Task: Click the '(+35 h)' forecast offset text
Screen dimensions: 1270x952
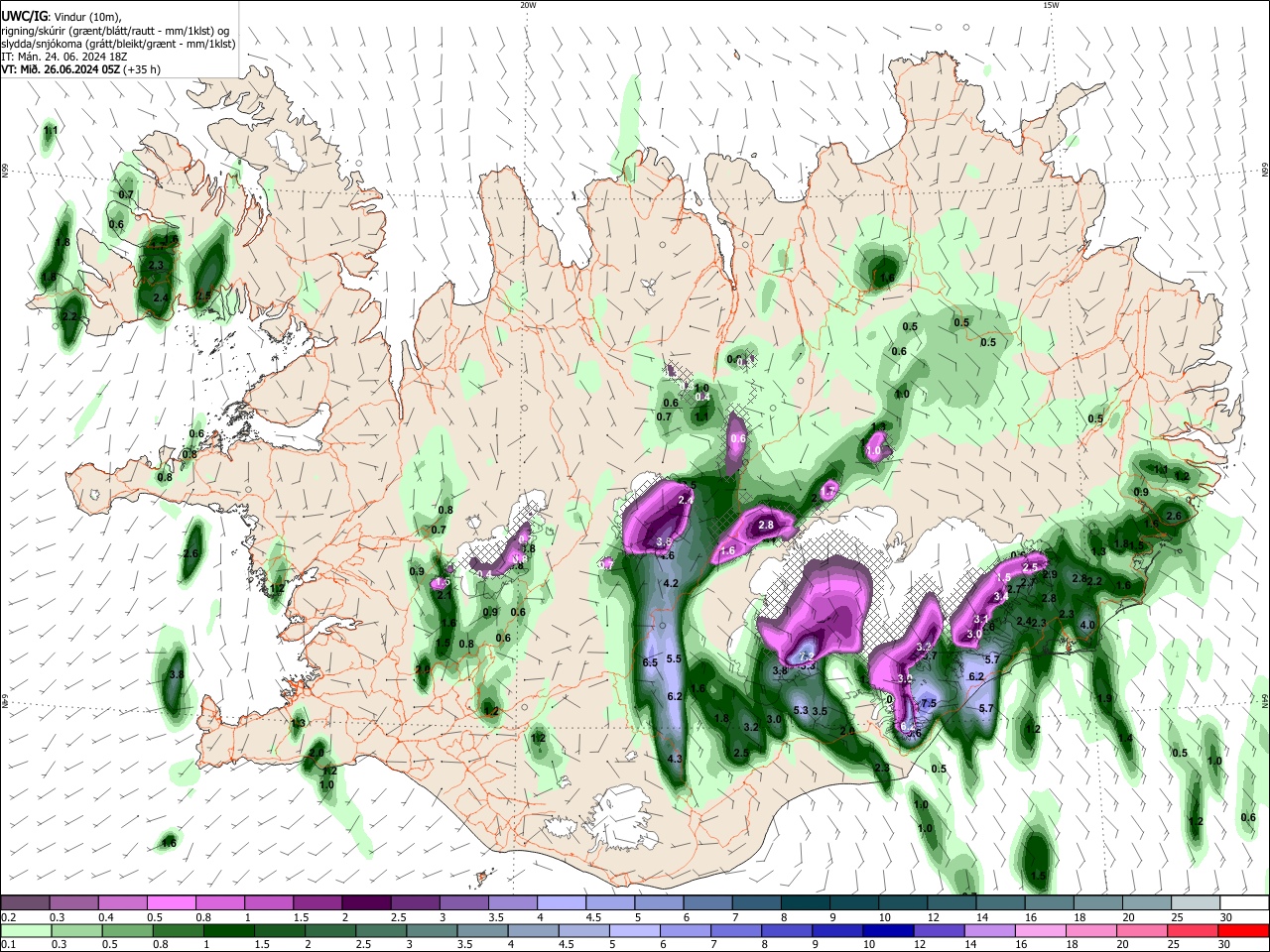Action: point(143,69)
